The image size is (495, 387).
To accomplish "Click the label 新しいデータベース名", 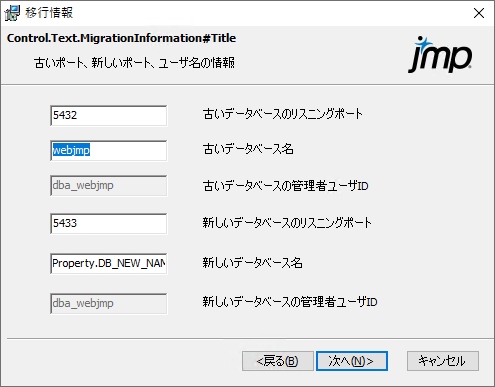I will coord(253,263).
